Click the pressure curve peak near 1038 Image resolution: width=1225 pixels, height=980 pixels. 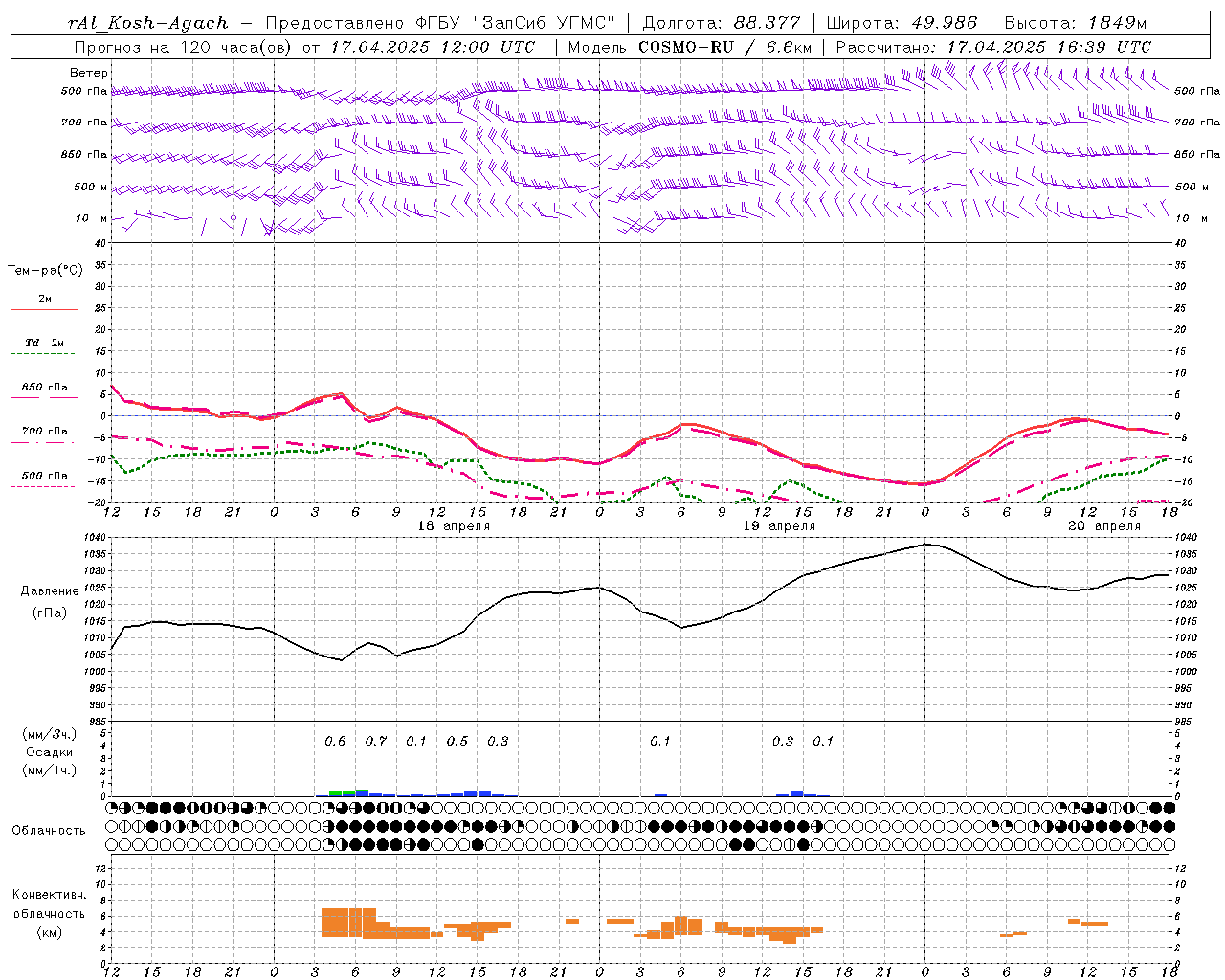coord(925,544)
